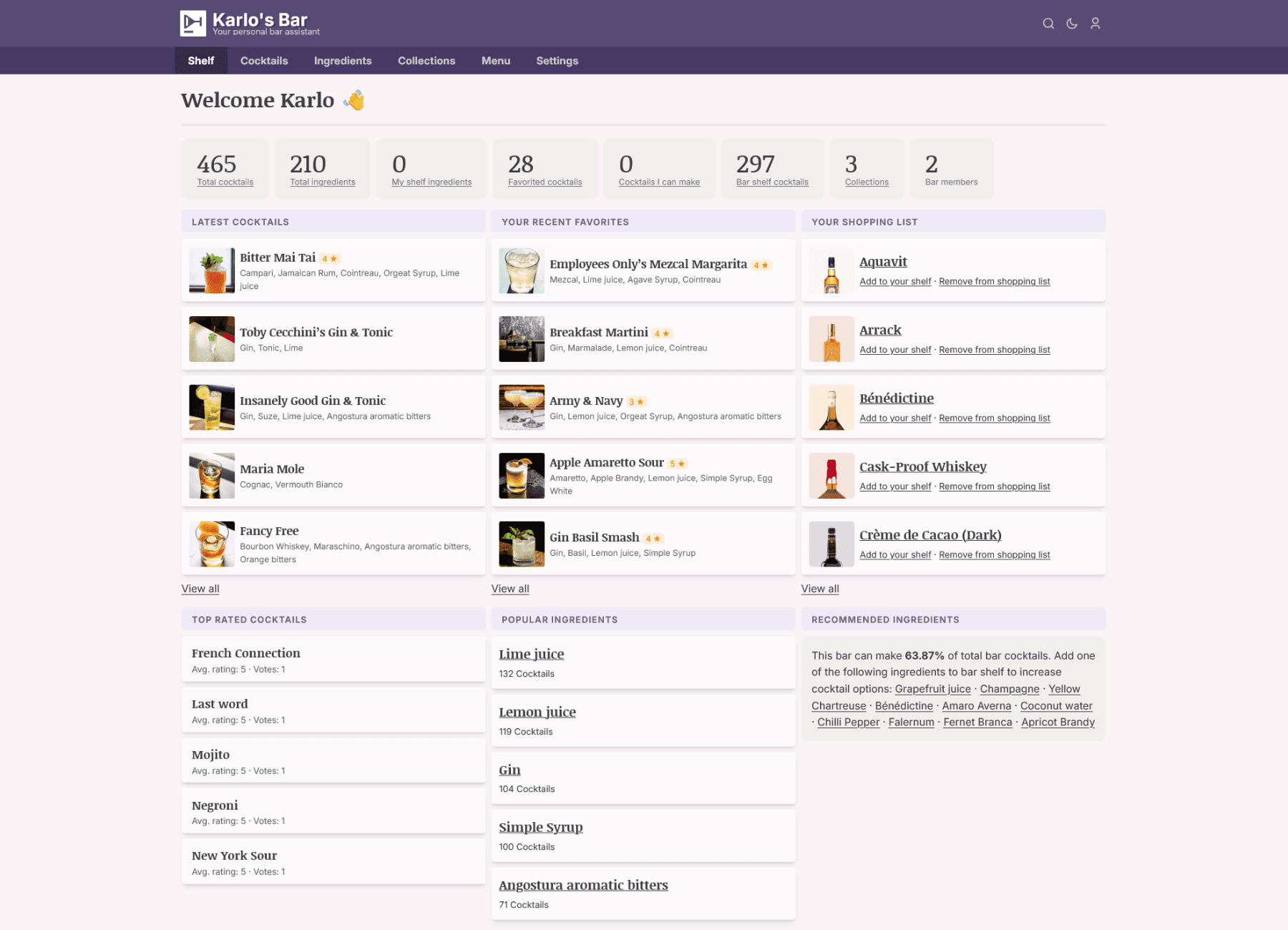Image resolution: width=1288 pixels, height=930 pixels.
Task: Switch to the Collections tab
Action: [426, 61]
